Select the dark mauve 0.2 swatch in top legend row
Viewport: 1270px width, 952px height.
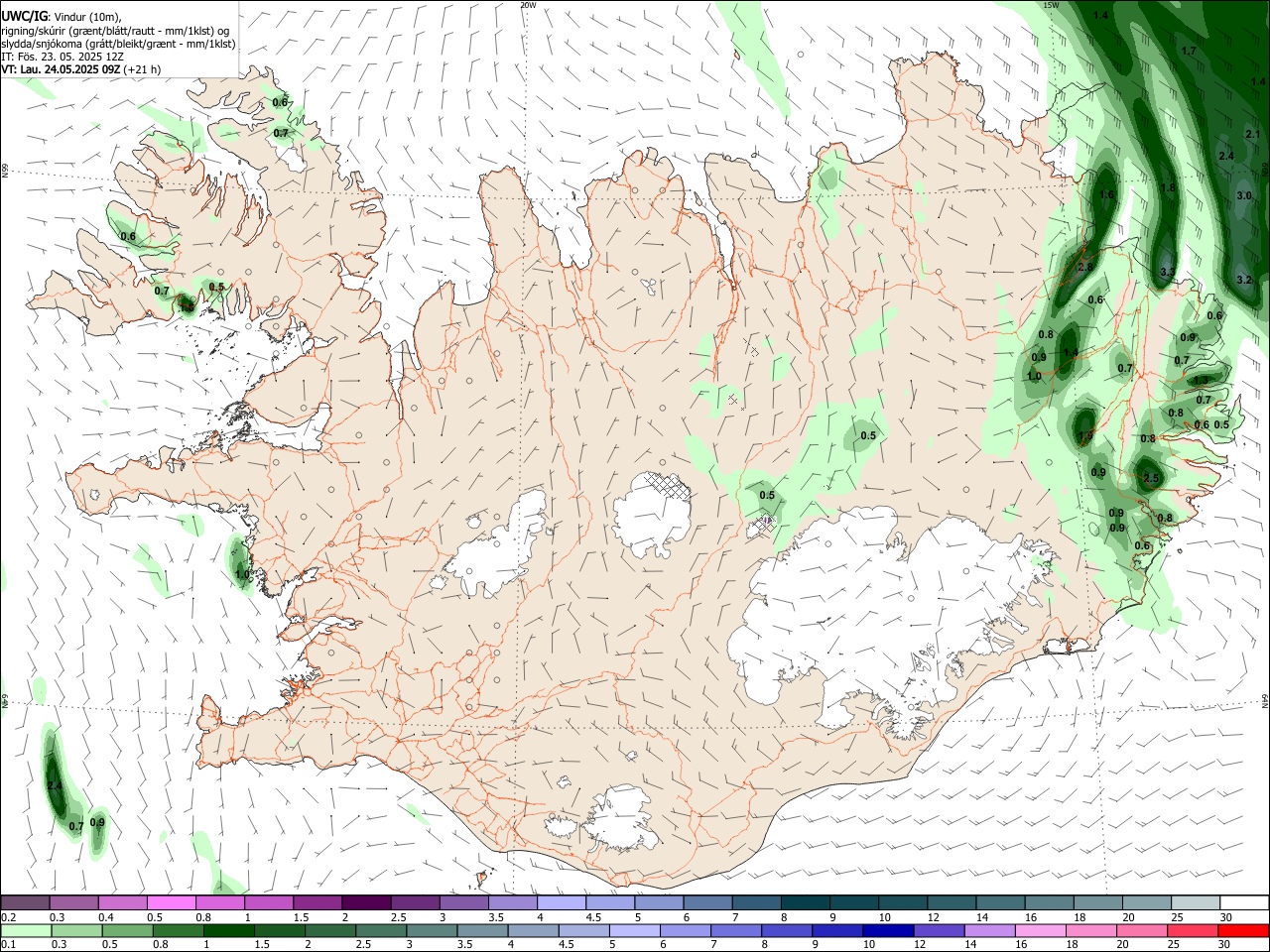click(x=25, y=903)
